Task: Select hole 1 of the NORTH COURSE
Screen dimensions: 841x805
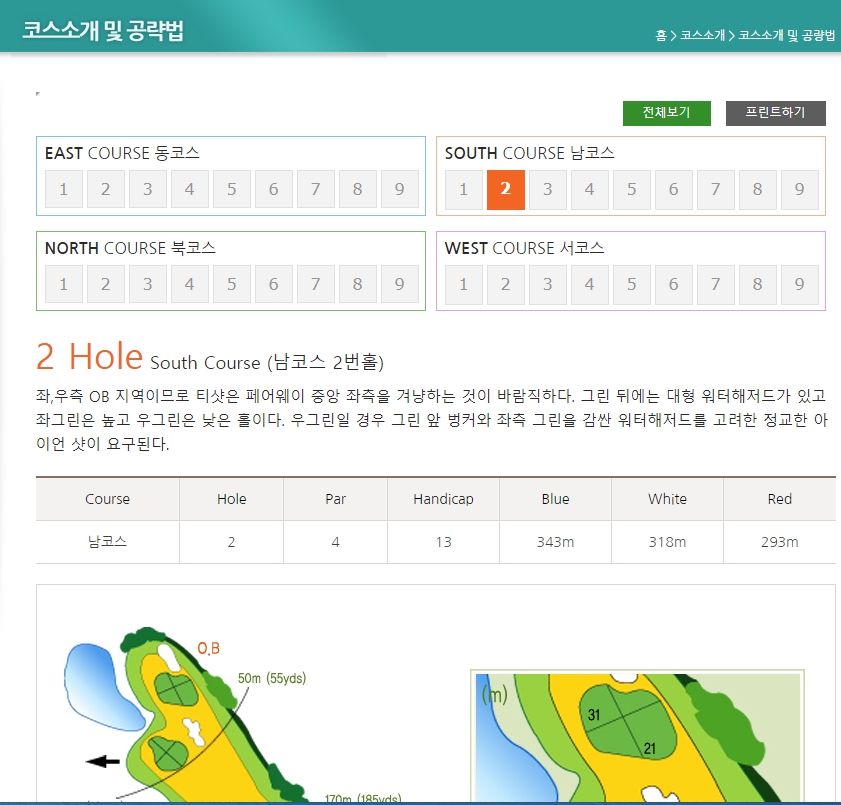Action: pyautogui.click(x=64, y=284)
